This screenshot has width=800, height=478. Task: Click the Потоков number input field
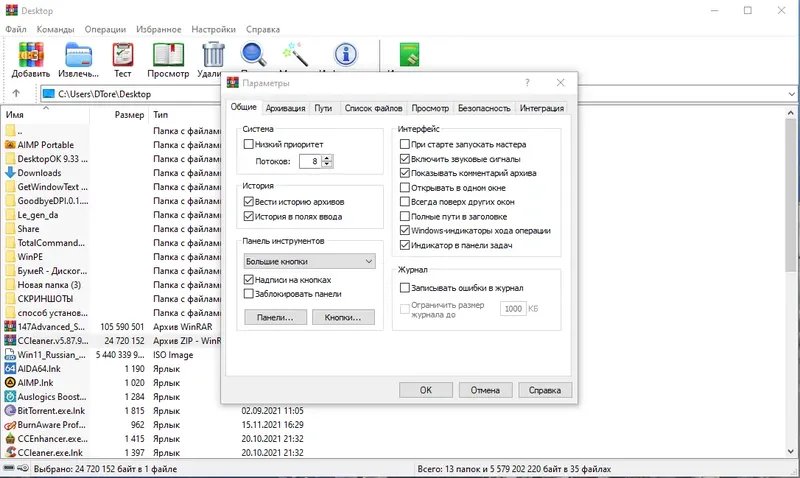coord(311,161)
